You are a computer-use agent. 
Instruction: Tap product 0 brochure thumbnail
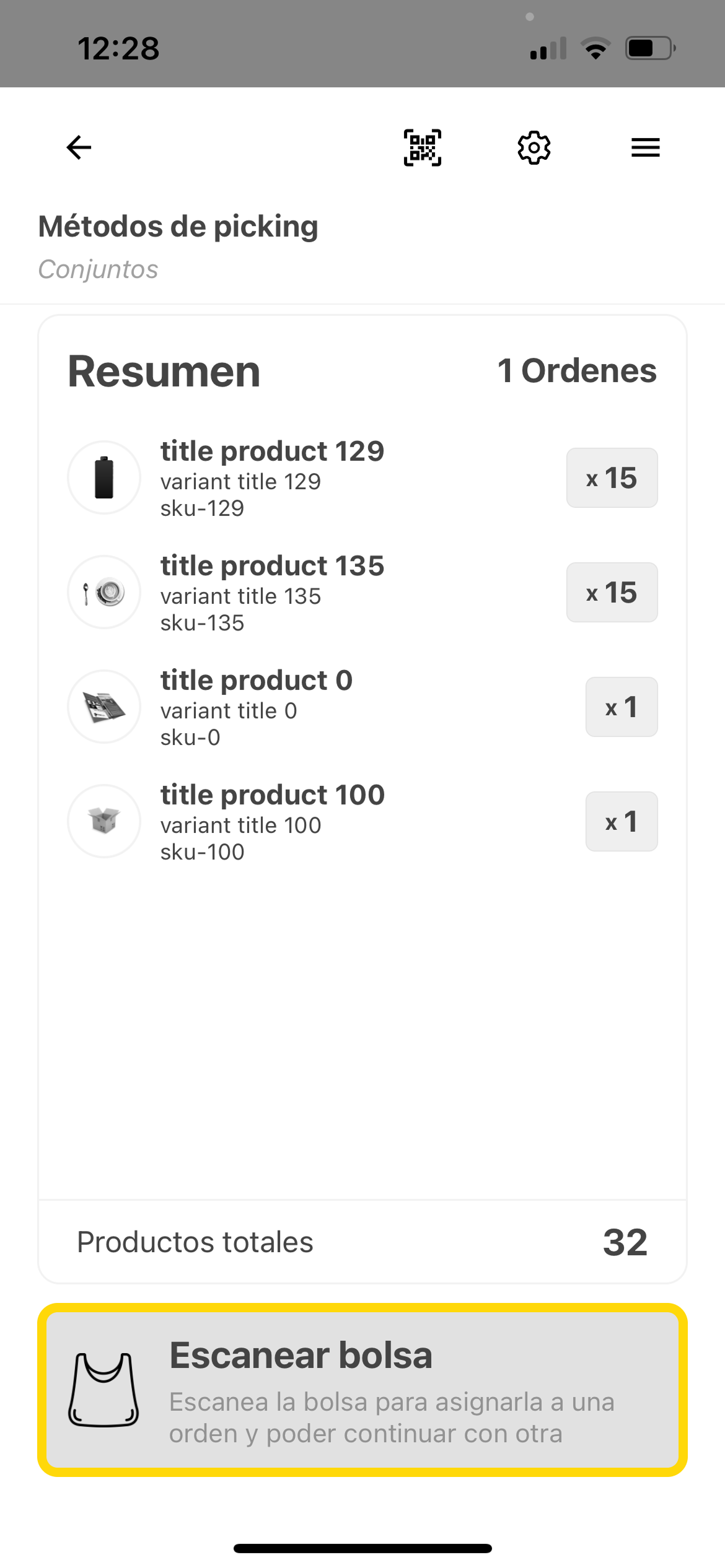104,707
